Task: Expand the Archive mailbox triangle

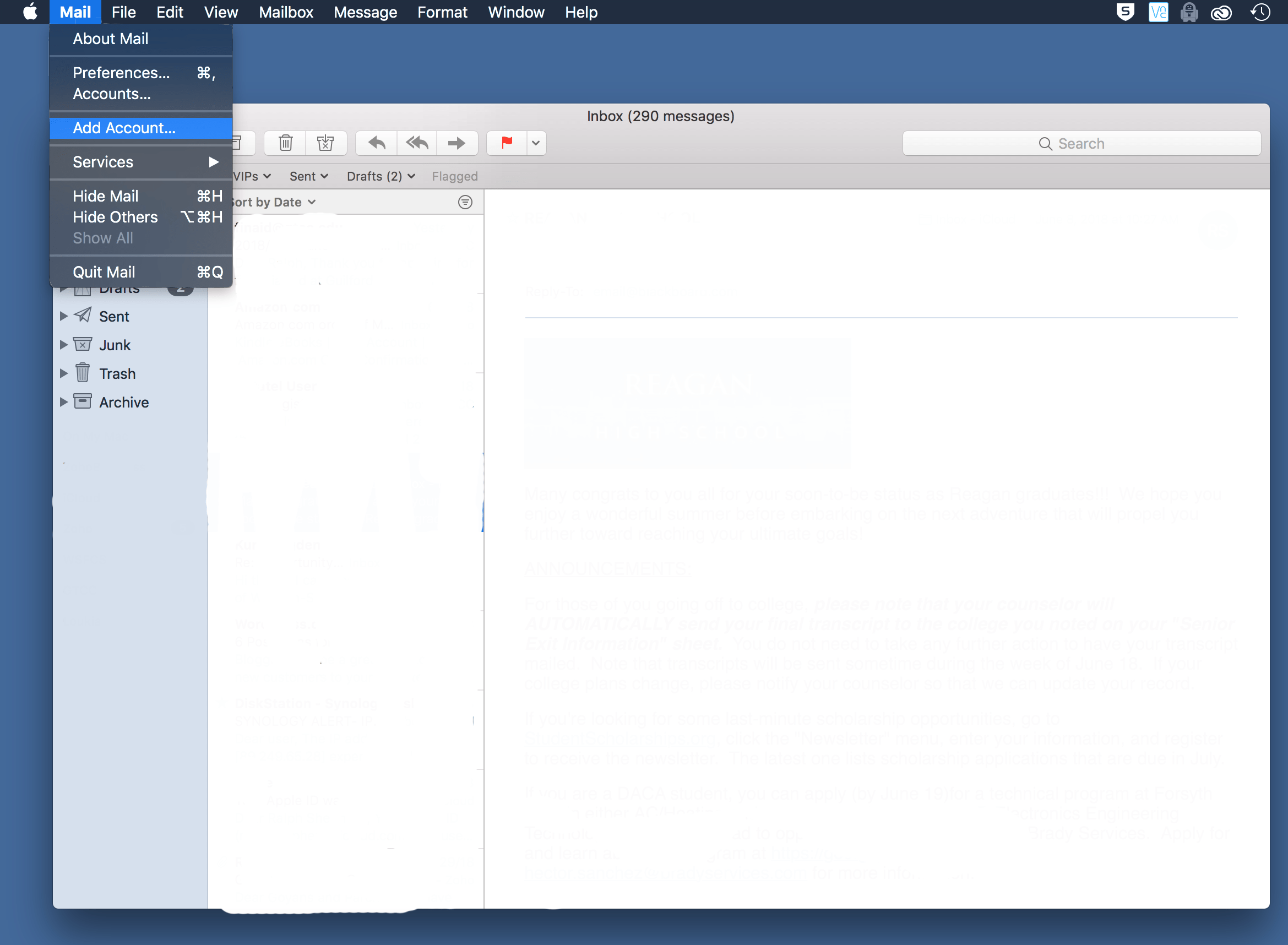Action: click(64, 401)
